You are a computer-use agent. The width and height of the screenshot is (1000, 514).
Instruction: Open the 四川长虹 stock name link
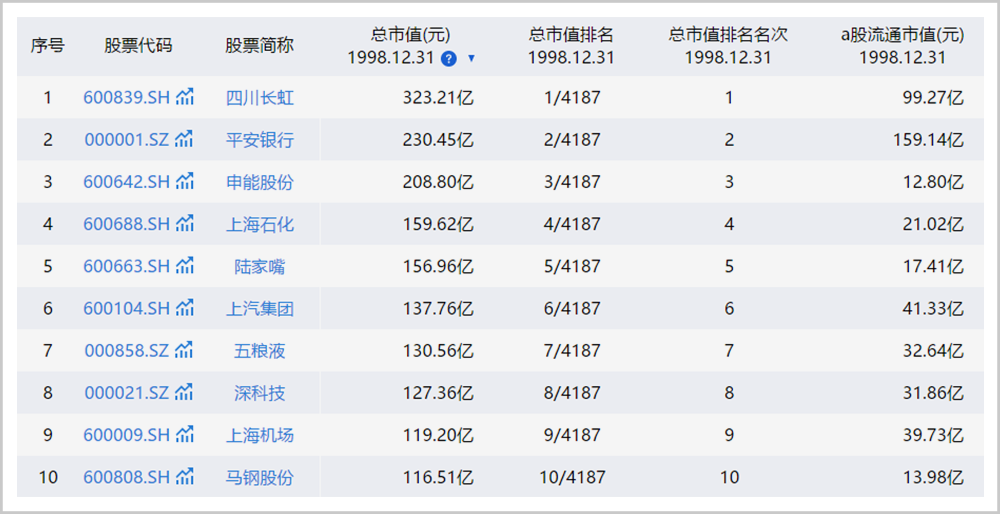click(260, 98)
